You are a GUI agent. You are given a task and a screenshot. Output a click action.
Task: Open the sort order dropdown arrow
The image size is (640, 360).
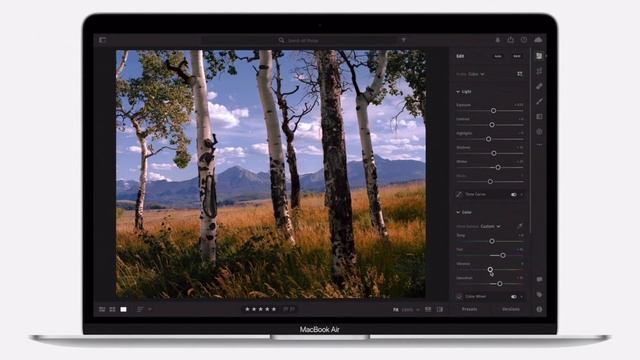click(150, 309)
